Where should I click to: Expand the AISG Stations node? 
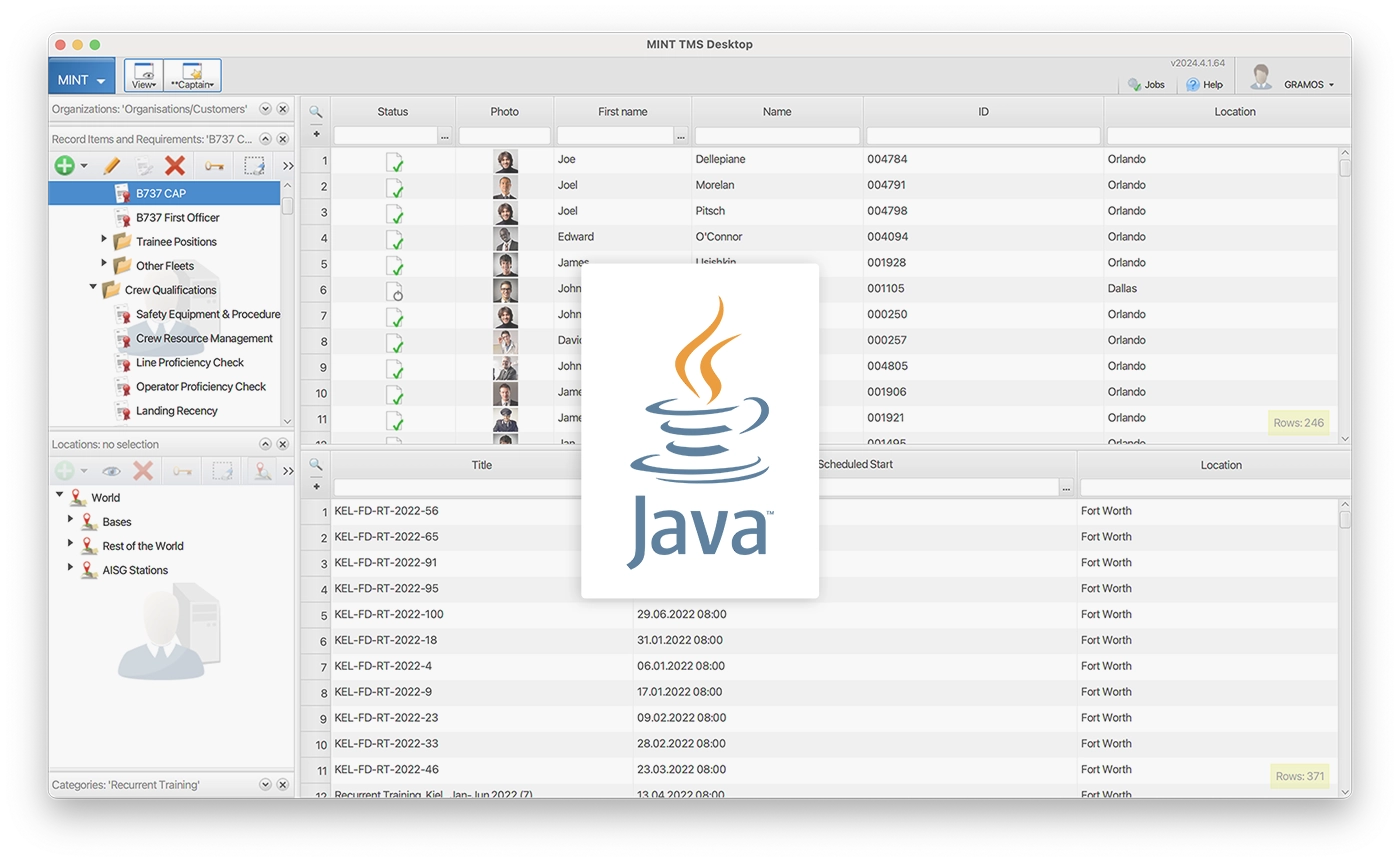click(x=70, y=567)
